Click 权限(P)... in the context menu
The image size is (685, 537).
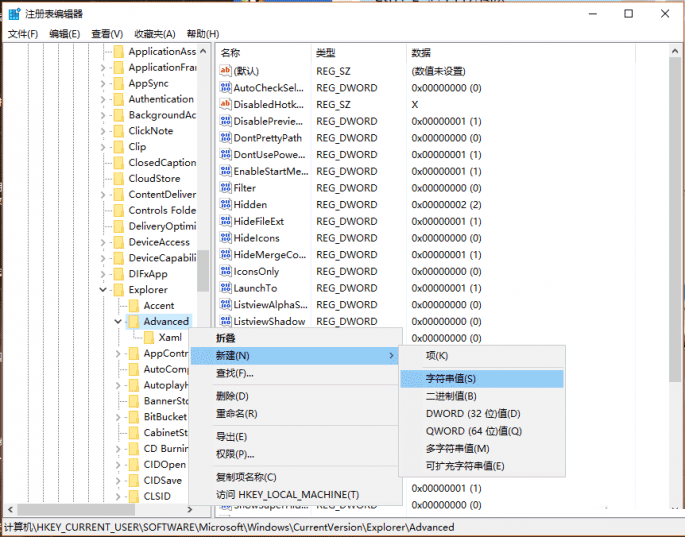click(236, 454)
